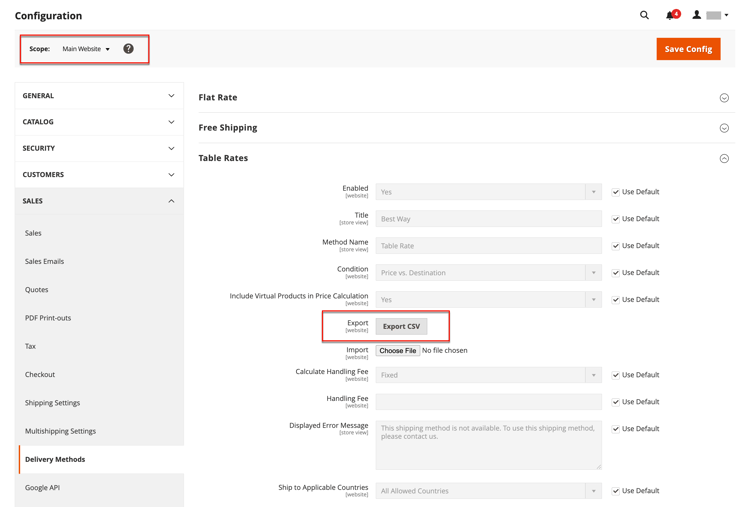Expand the Flat Rate section arrow
This screenshot has width=750, height=507.
[x=724, y=98]
